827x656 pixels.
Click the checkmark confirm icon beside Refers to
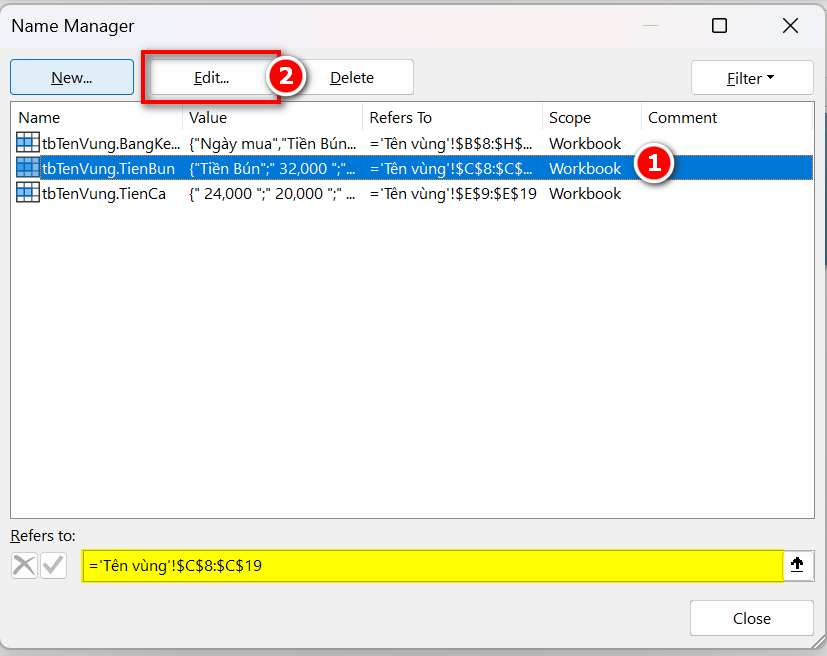(53, 565)
